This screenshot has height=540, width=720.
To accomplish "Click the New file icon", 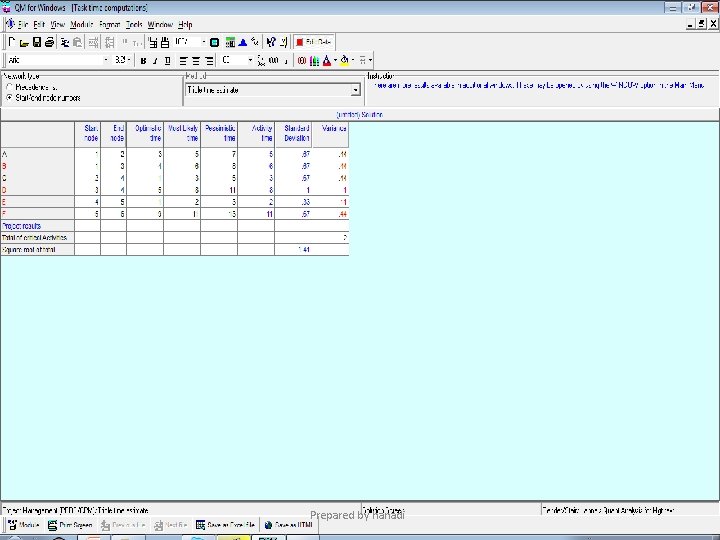I will (x=12, y=42).
